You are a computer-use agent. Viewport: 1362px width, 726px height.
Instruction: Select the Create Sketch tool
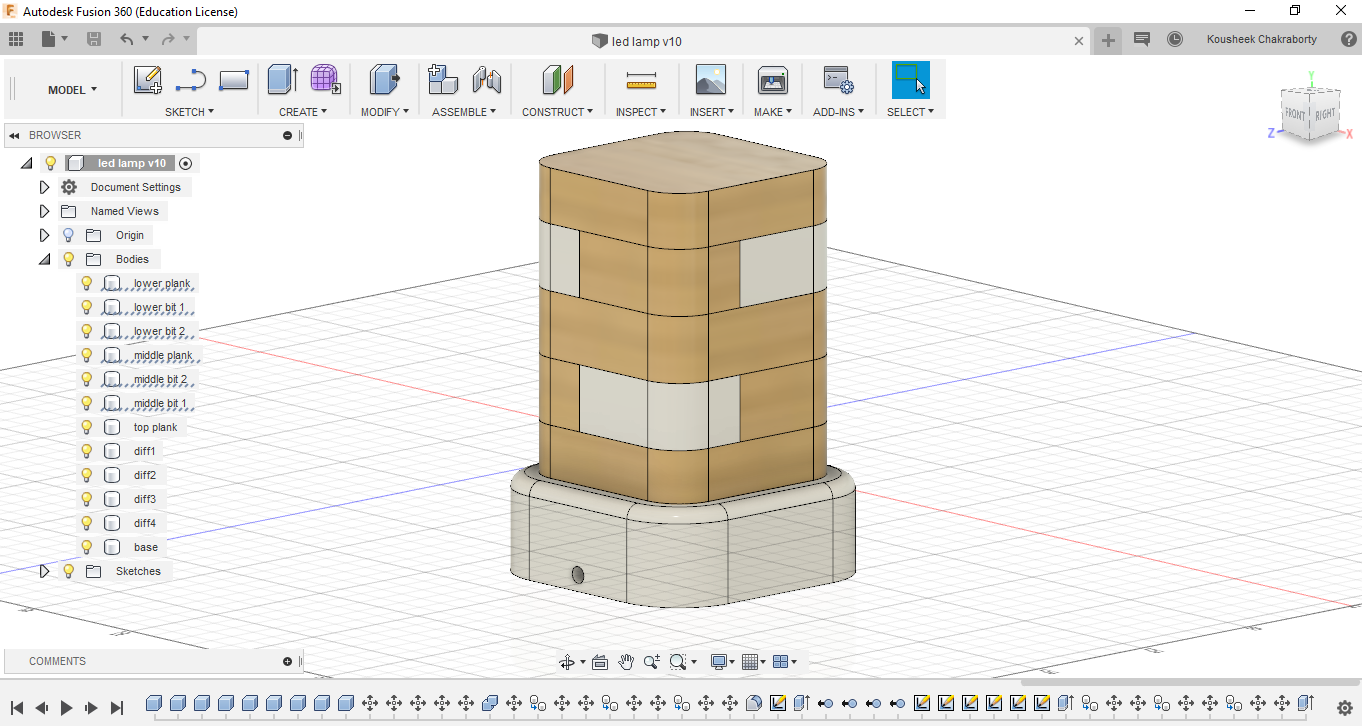(147, 79)
